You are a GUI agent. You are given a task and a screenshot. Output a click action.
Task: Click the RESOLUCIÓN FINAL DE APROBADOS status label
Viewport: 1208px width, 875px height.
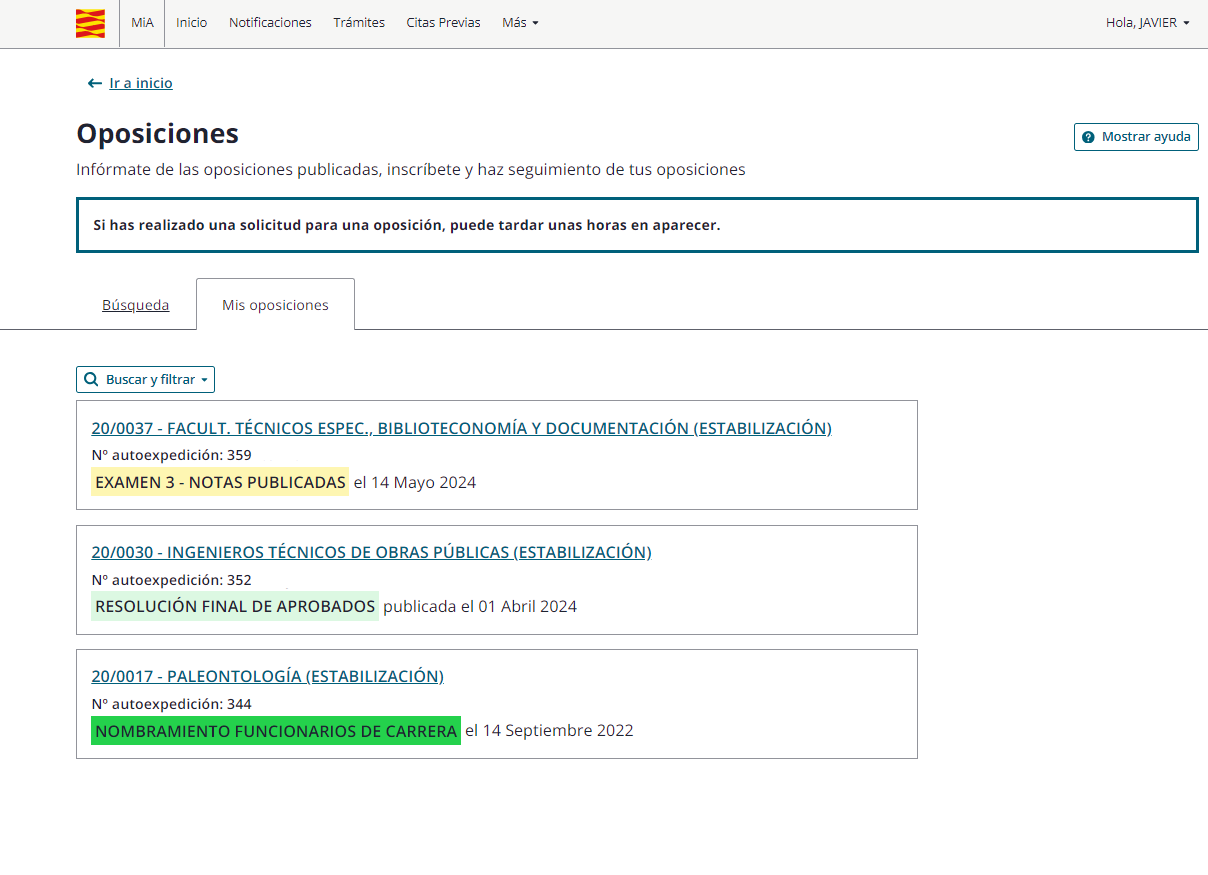[x=235, y=606]
